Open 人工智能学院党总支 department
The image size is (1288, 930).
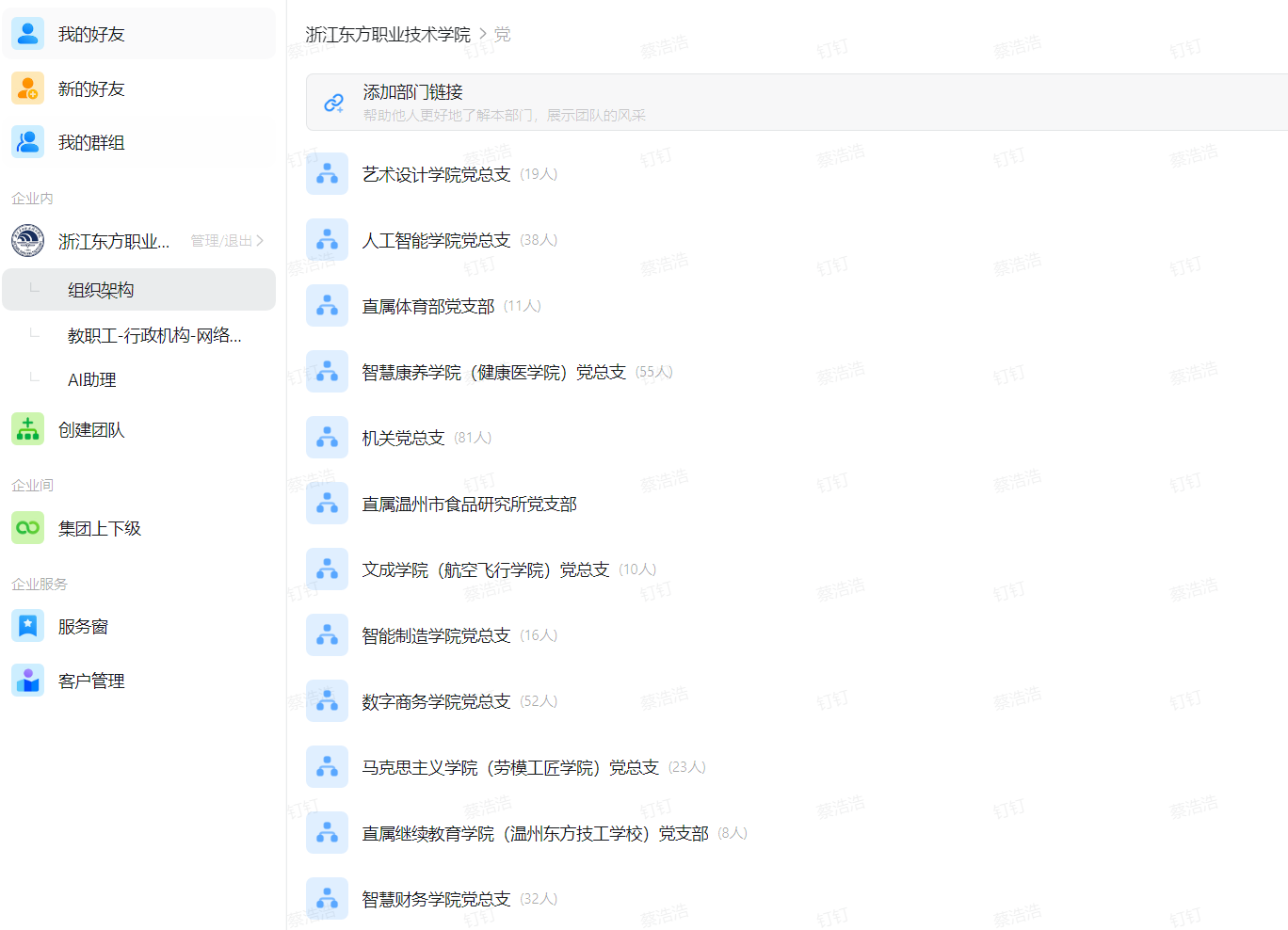tap(436, 240)
